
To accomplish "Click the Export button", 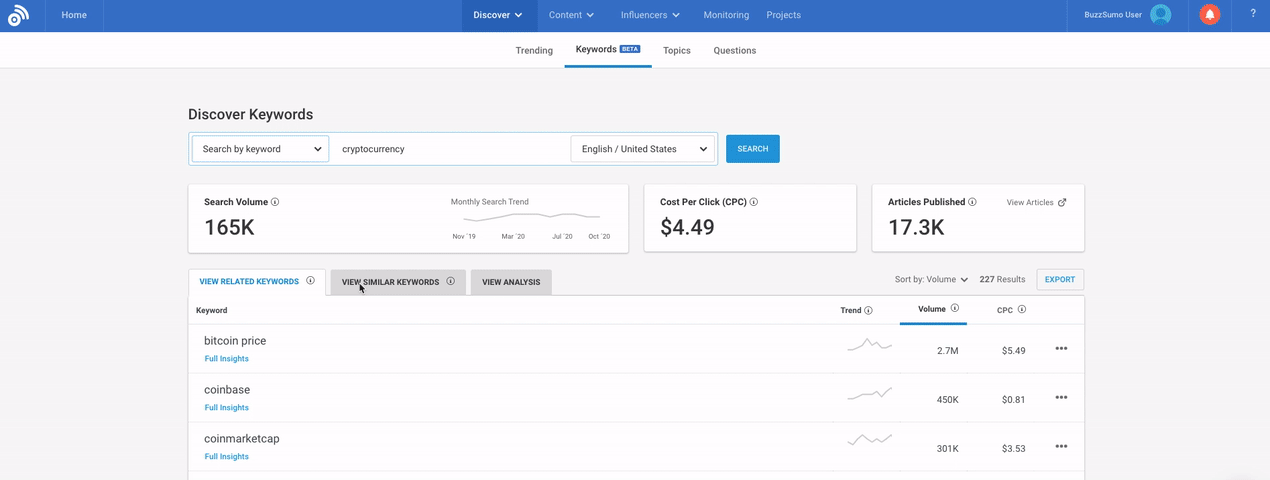I will (1059, 280).
